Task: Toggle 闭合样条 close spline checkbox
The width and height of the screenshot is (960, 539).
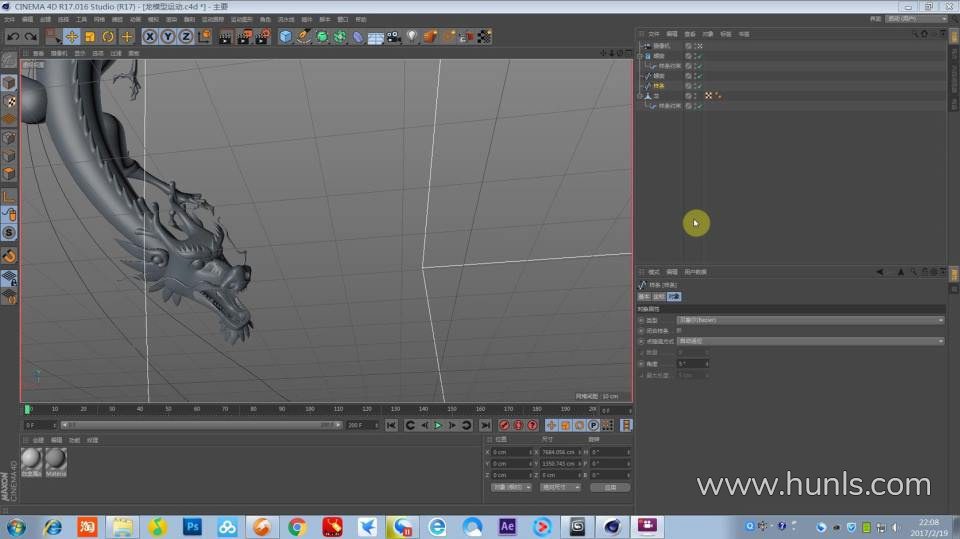Action: tap(678, 331)
